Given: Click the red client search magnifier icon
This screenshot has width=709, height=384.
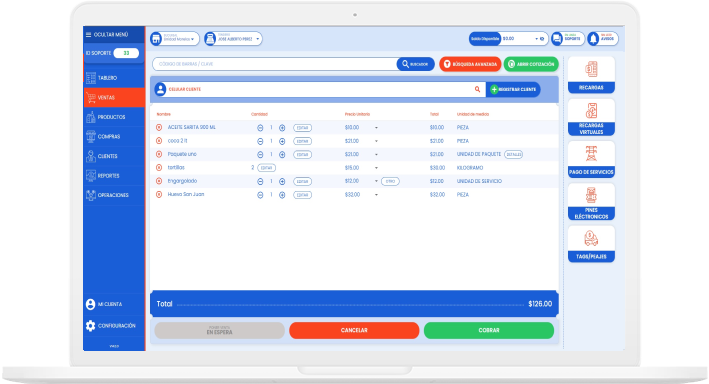Looking at the screenshot, I should 477,90.
